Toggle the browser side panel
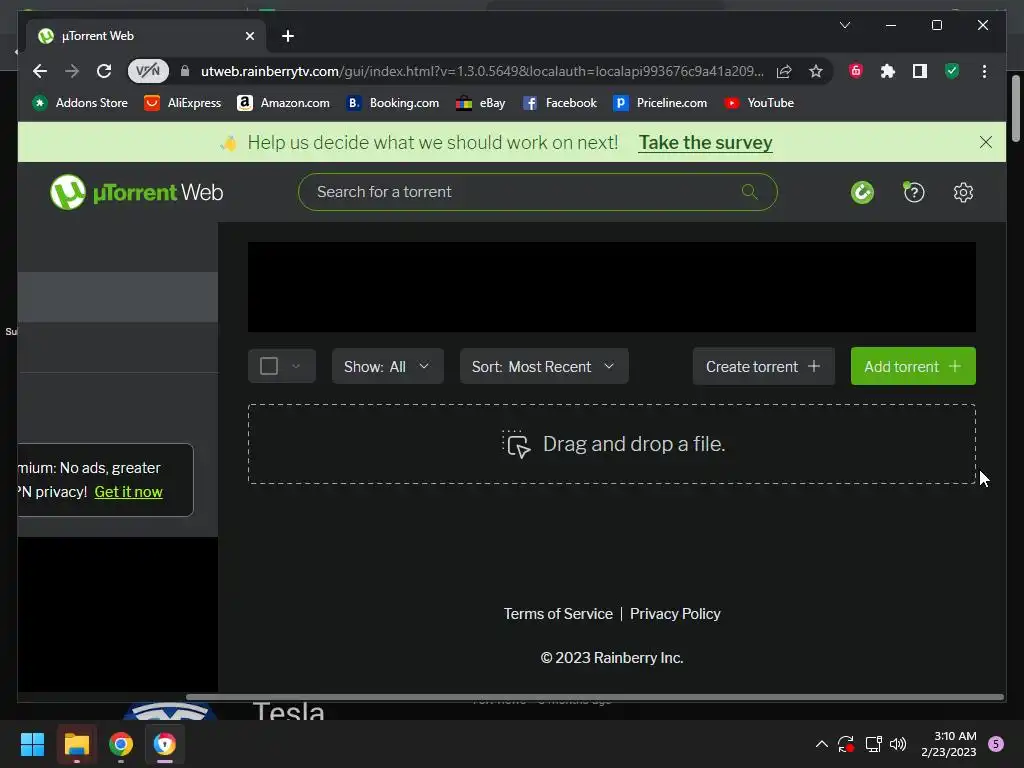 [x=920, y=71]
